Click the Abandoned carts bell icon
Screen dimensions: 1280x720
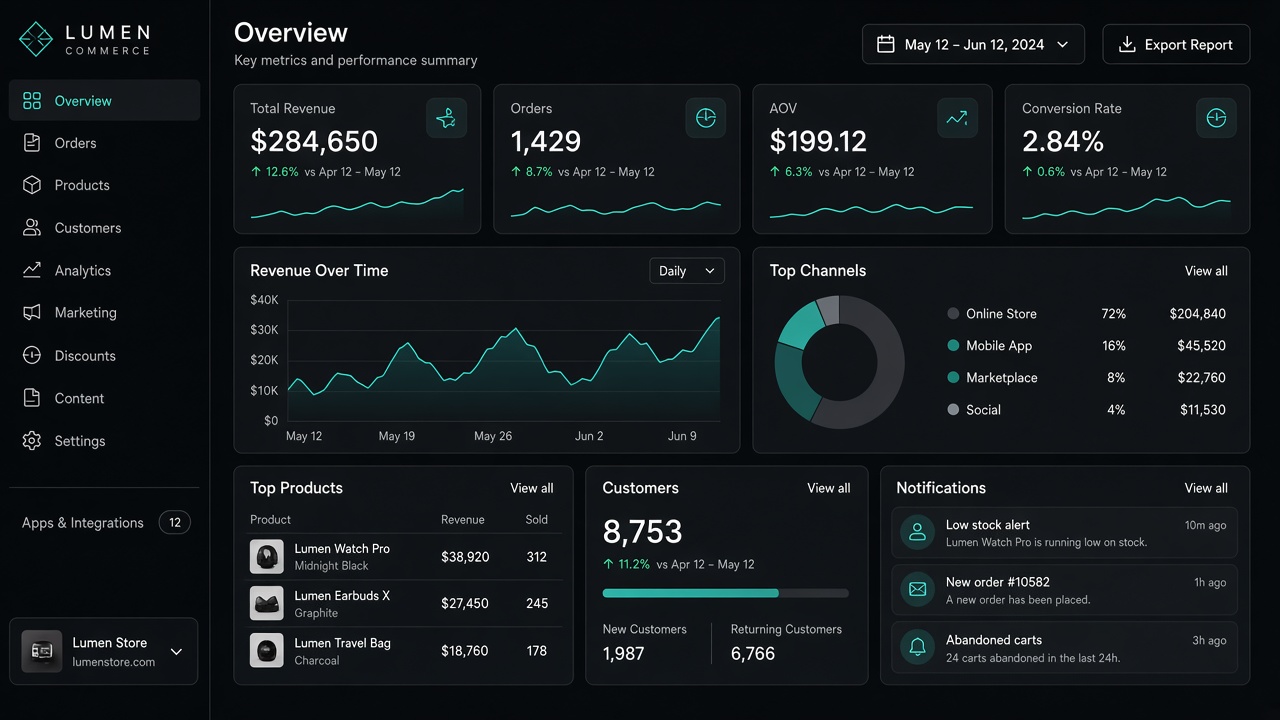click(917, 647)
